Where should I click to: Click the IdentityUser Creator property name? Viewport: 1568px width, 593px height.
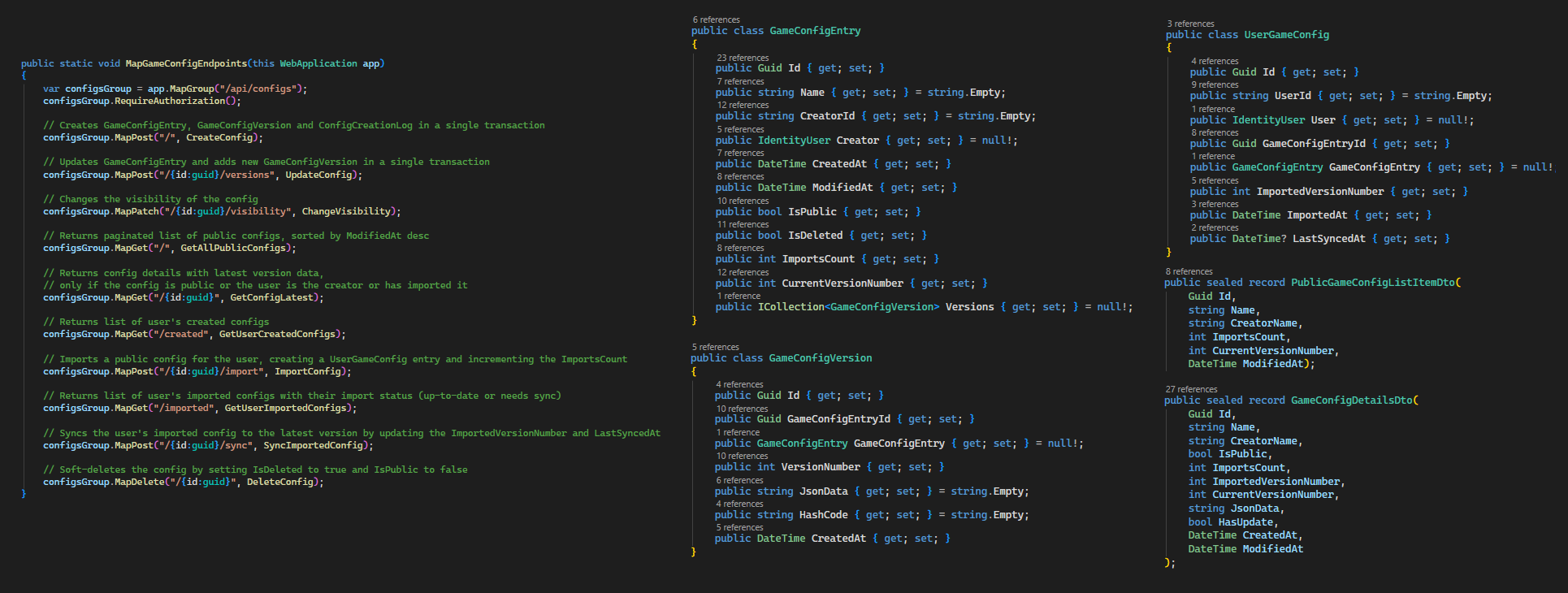point(858,141)
